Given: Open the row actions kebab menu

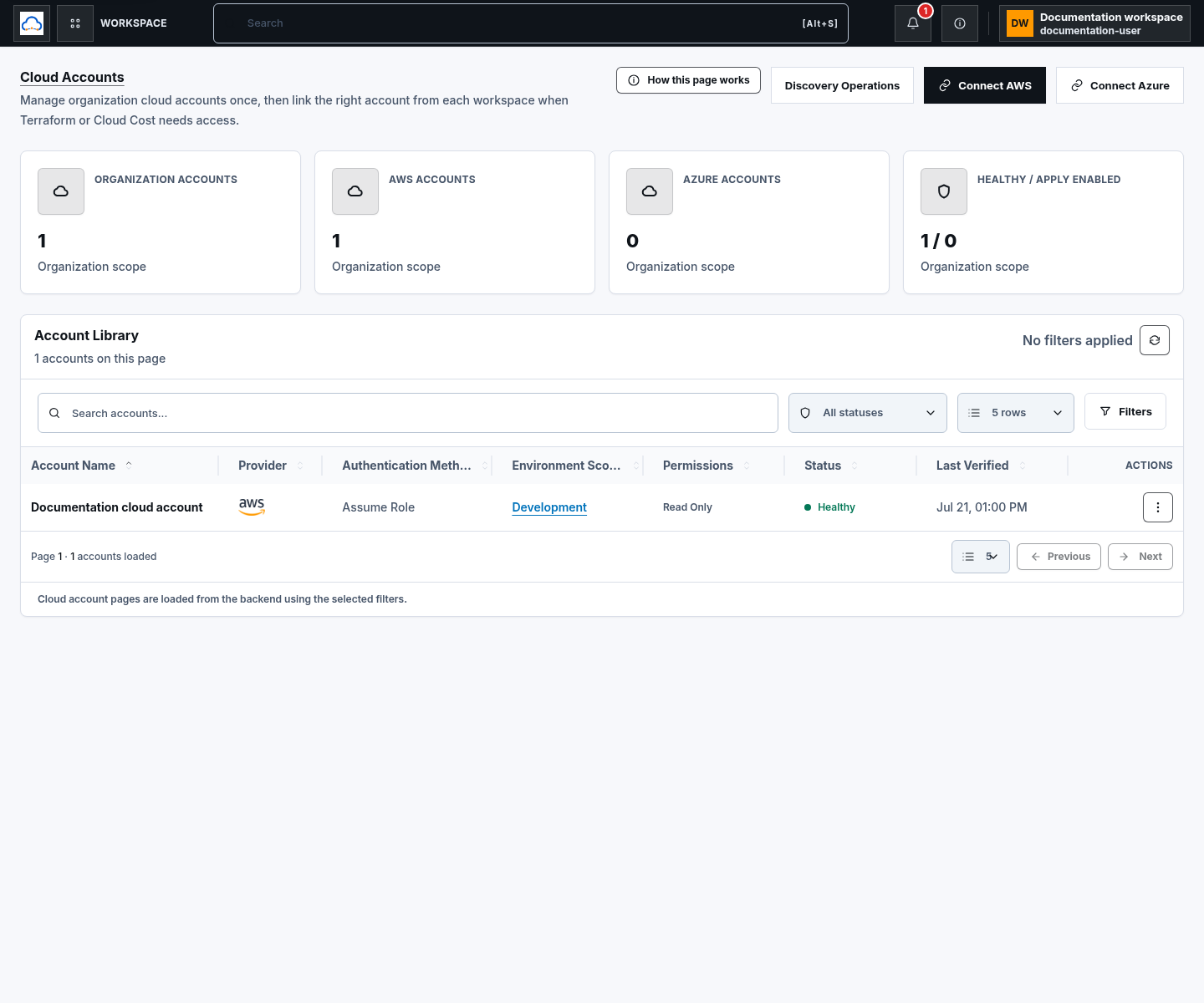Looking at the screenshot, I should (x=1158, y=507).
